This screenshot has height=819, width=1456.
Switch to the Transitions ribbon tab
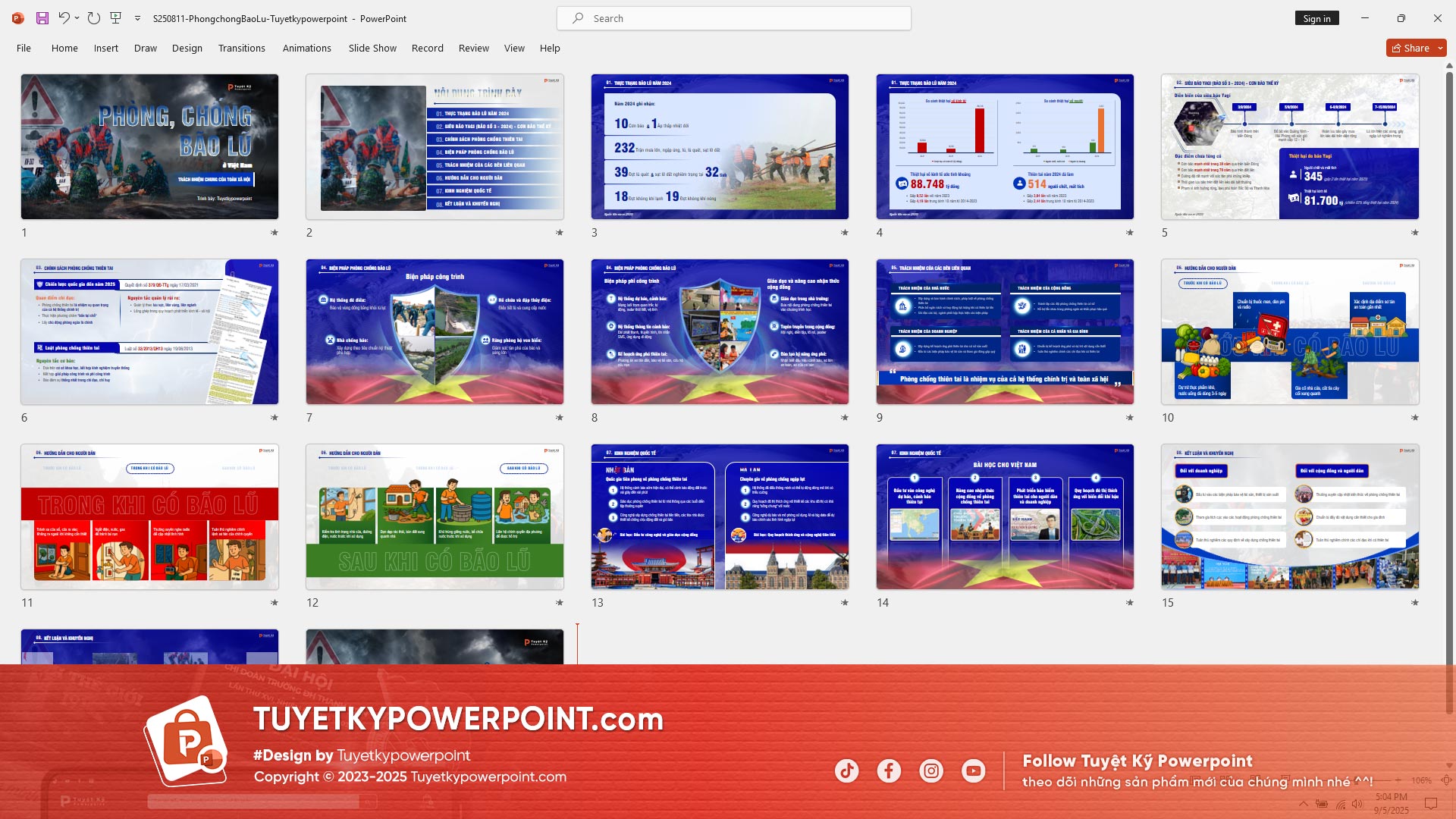point(242,48)
